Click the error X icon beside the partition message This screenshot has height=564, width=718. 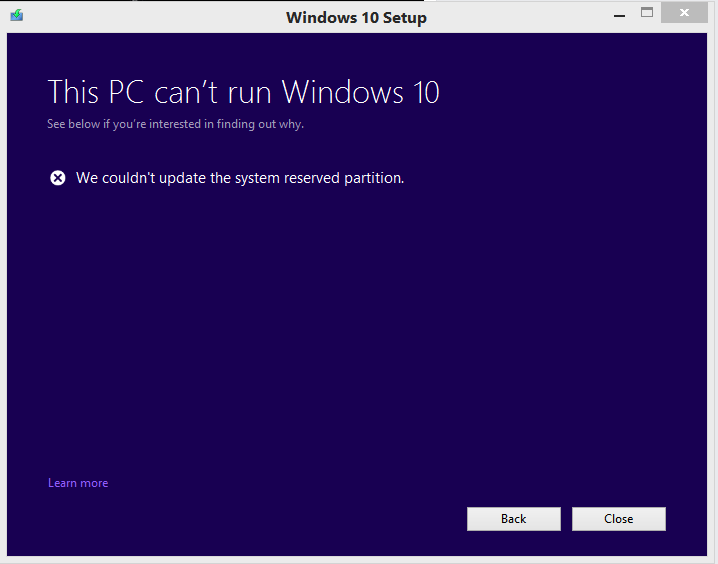coord(58,178)
